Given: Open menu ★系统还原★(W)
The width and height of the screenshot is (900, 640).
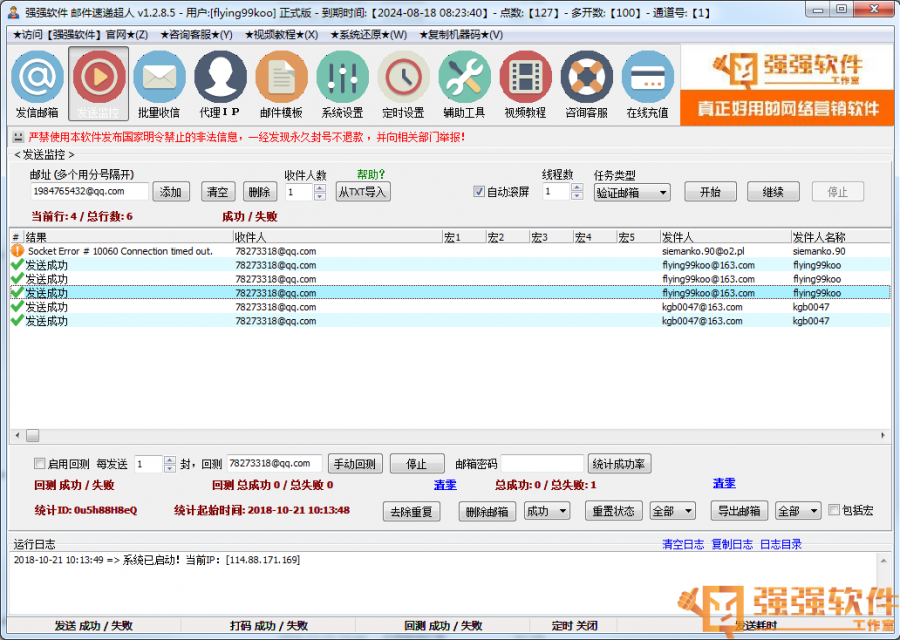Looking at the screenshot, I should point(368,34).
